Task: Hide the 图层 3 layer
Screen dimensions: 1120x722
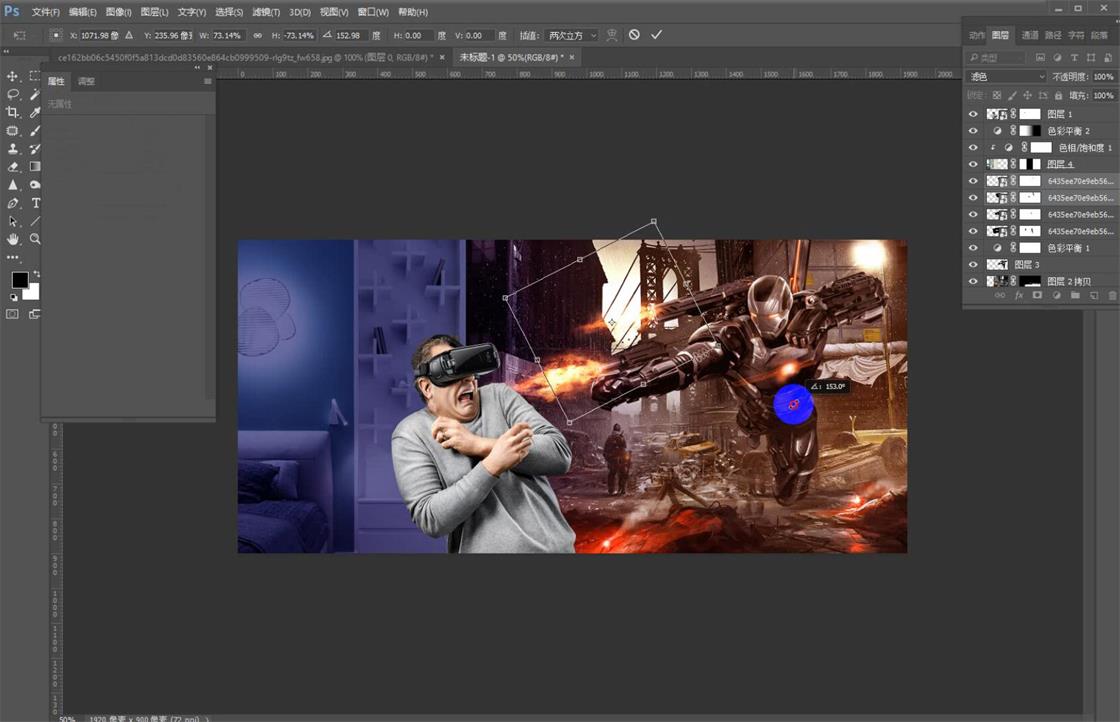Action: [972, 264]
